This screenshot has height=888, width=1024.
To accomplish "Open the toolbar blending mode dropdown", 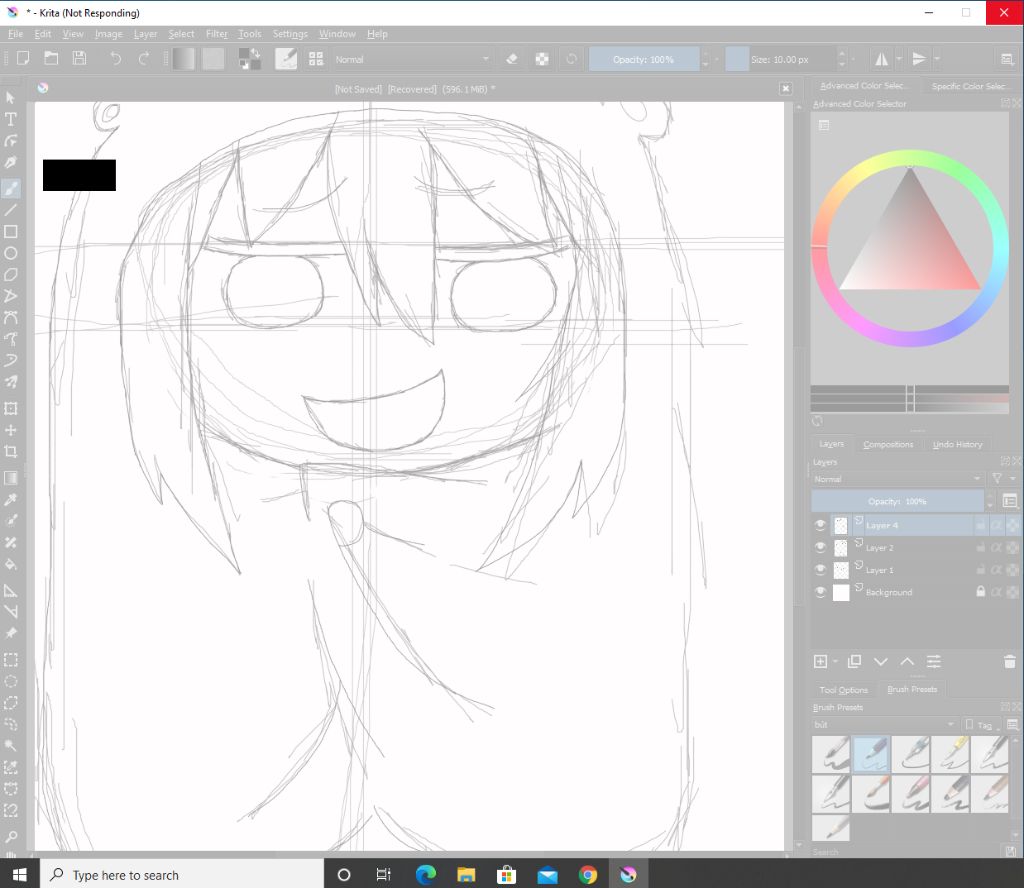I will click(x=412, y=59).
